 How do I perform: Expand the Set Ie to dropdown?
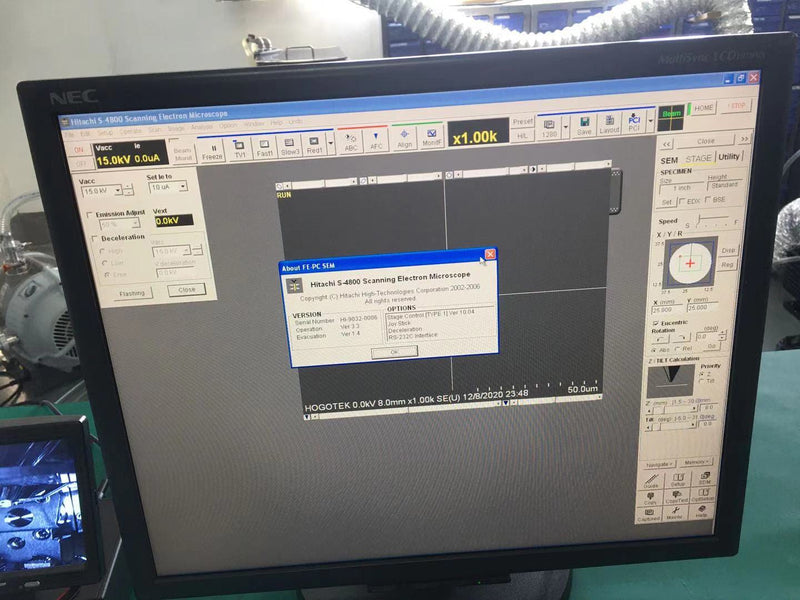(x=184, y=186)
